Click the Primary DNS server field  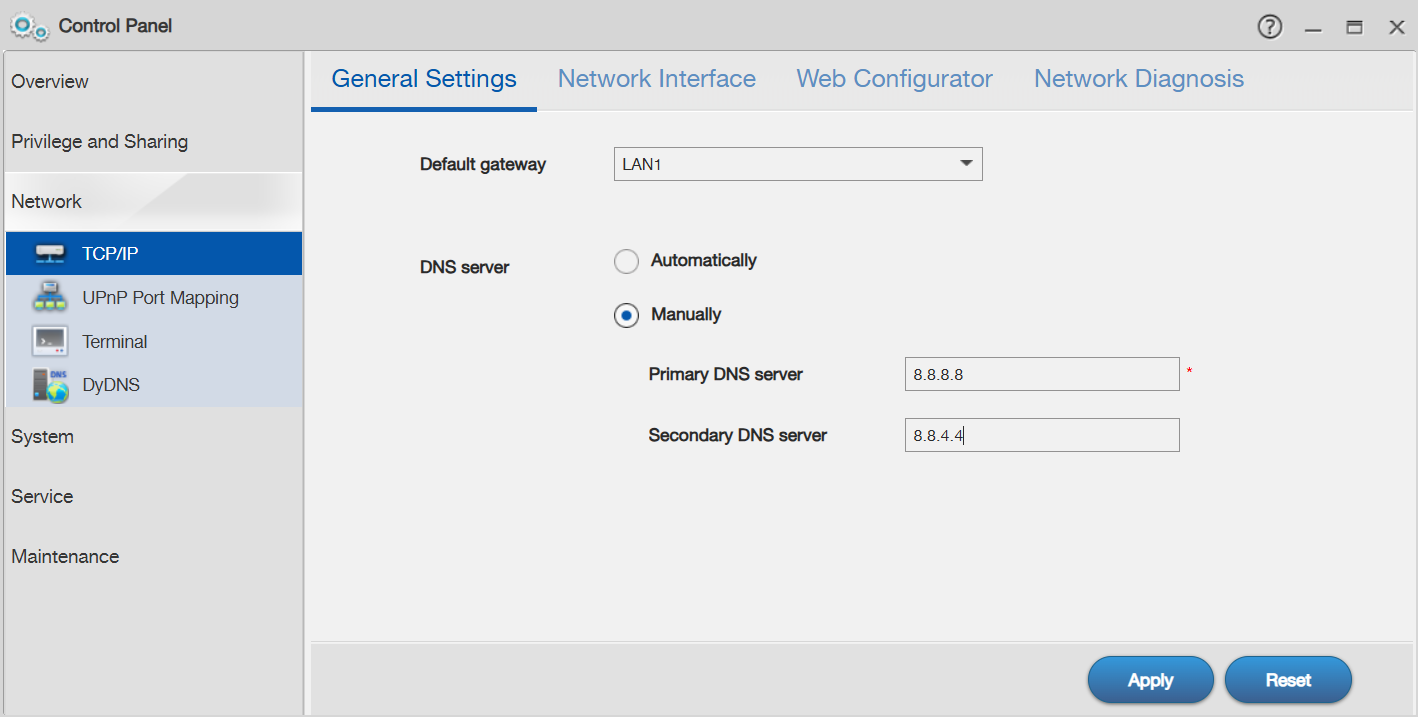coord(1042,375)
